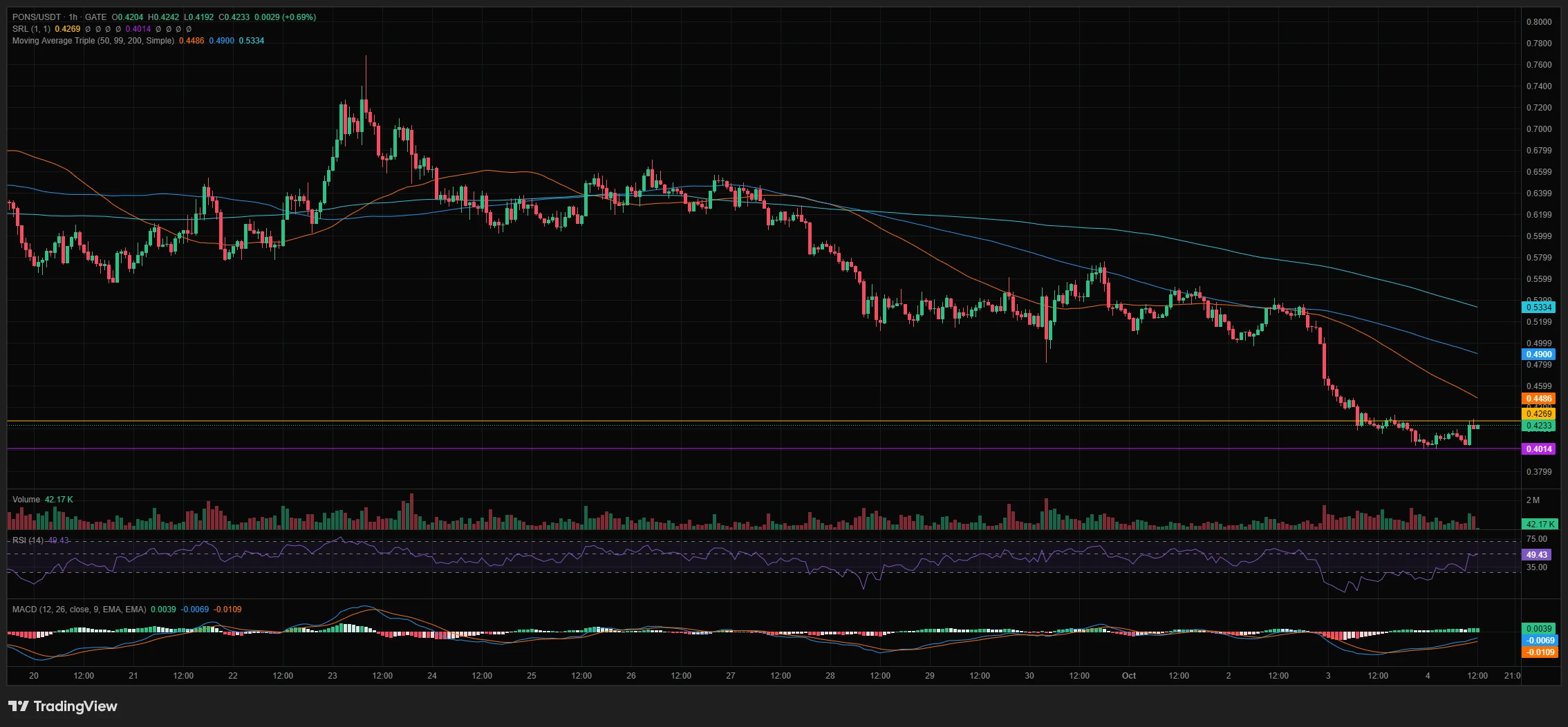Click the 0.4233 green last price tag
The image size is (1568, 727).
point(1539,426)
